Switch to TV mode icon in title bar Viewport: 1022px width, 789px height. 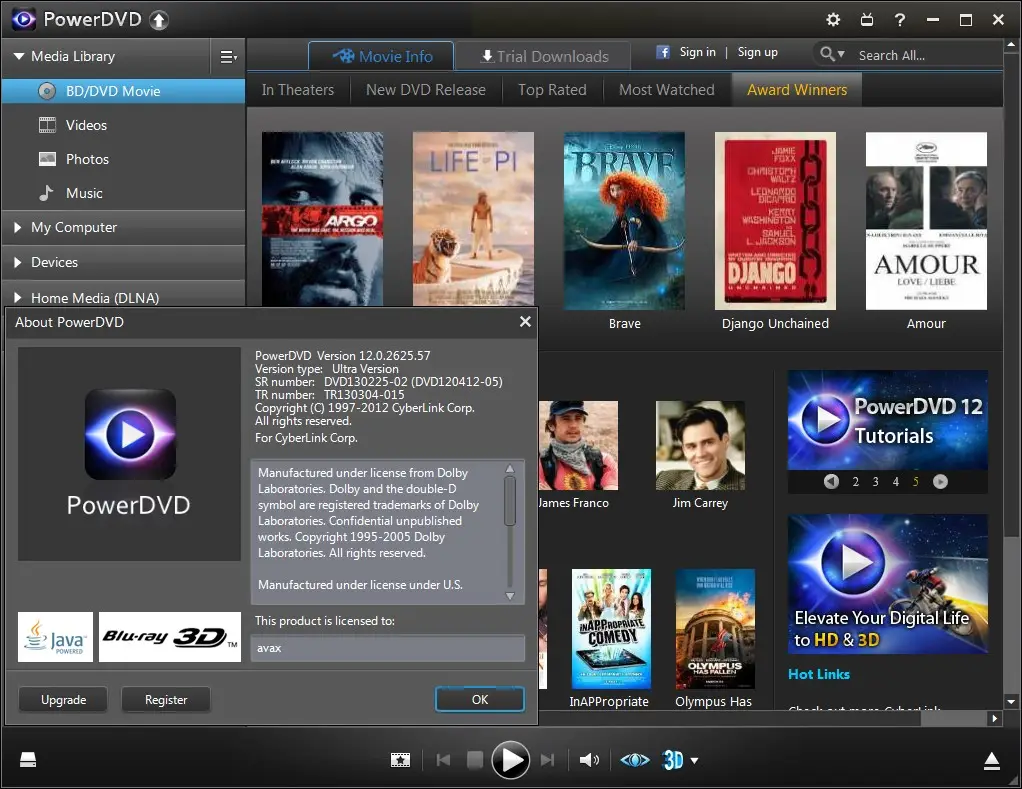[866, 20]
